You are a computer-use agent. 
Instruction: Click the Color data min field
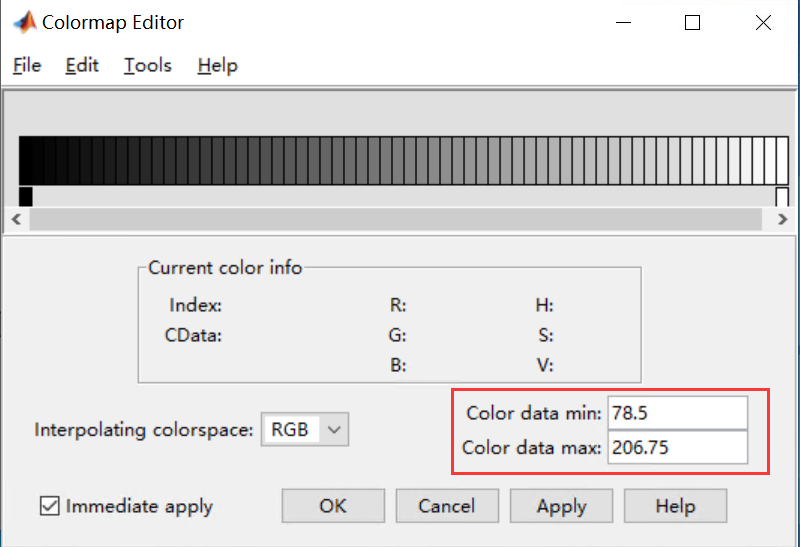point(678,413)
